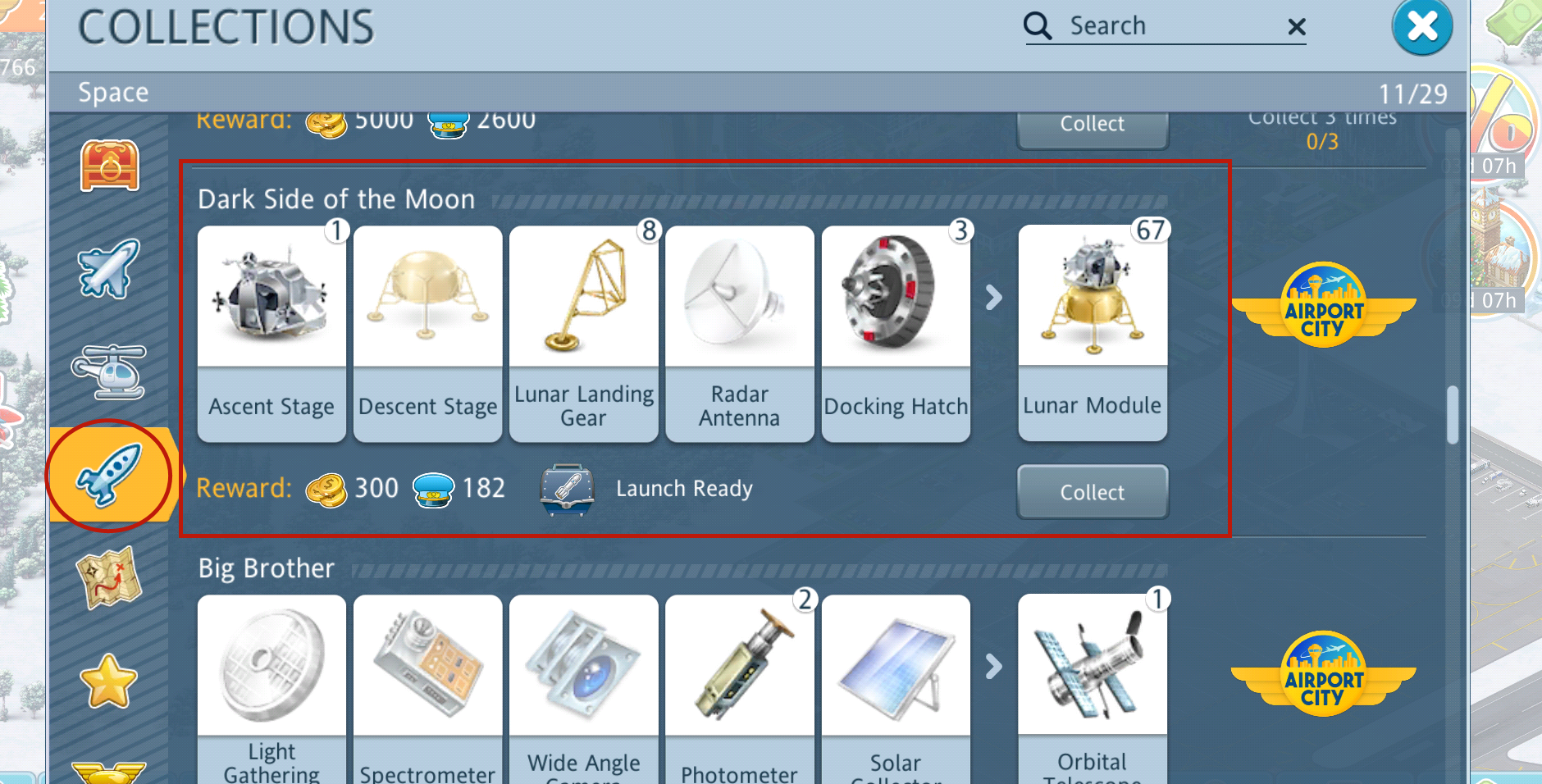The width and height of the screenshot is (1542, 784).
Task: Select the Solar Collector item
Action: pos(896,690)
